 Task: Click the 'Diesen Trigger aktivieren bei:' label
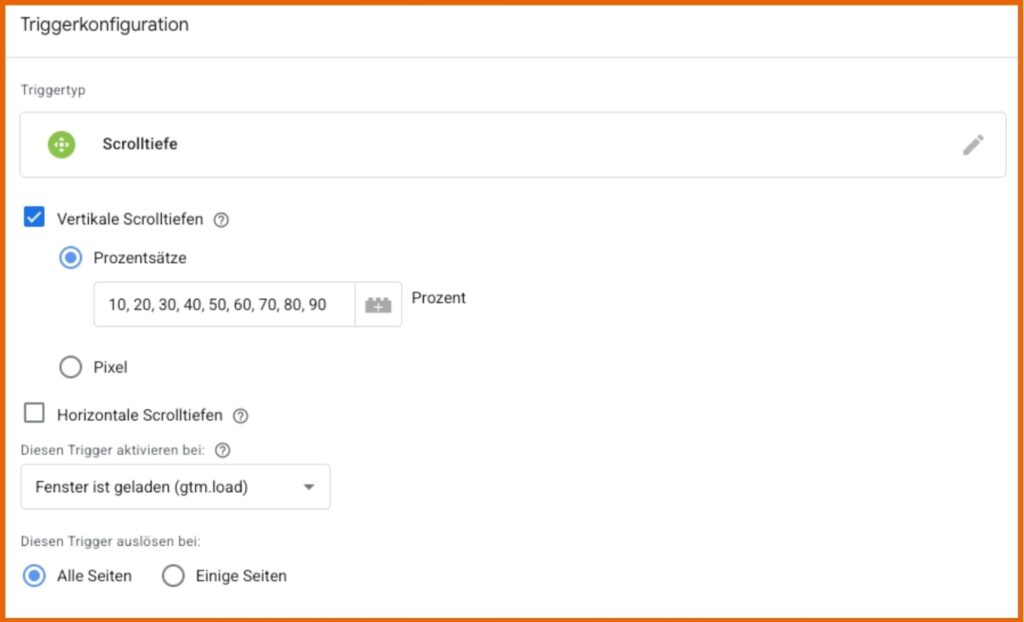[113, 451]
